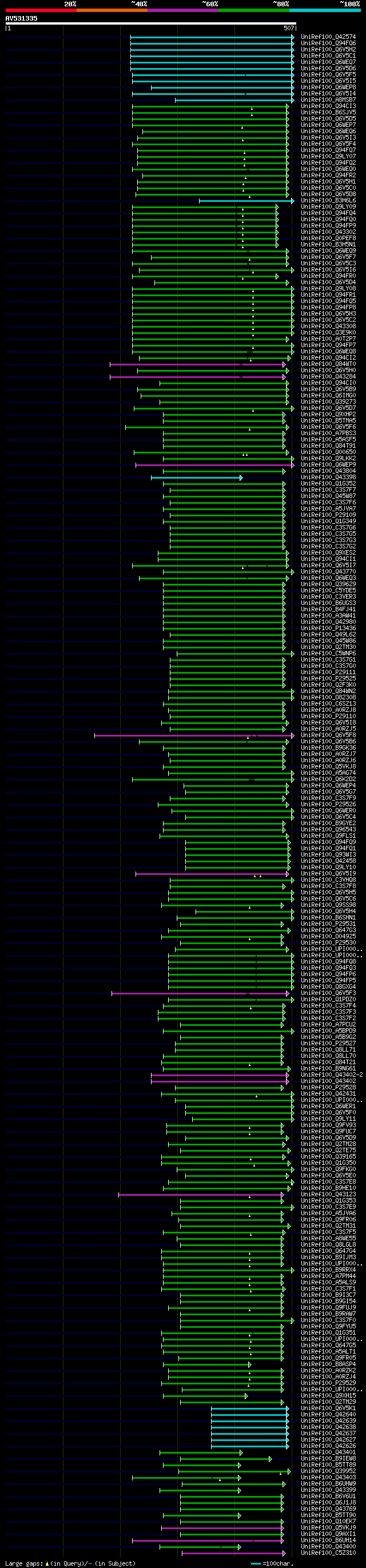Screen dimensions: 366x1568
Task: Click the UniRef100_Q43401 label
Action: (328, 1452)
